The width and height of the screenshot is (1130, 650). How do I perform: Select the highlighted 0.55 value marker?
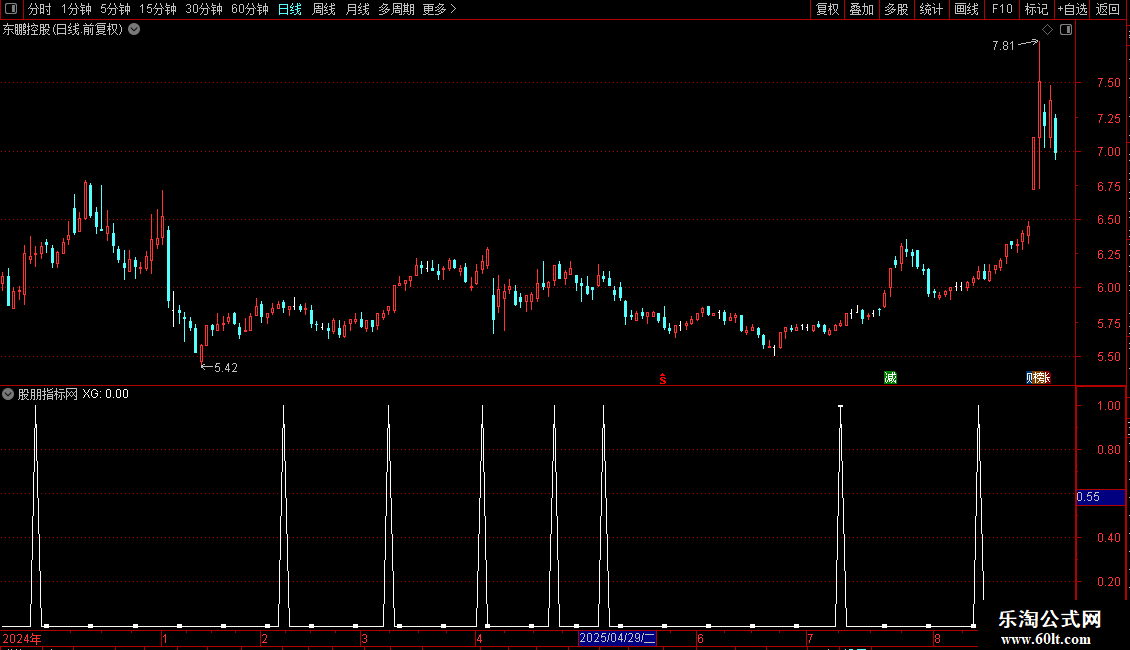(1100, 497)
